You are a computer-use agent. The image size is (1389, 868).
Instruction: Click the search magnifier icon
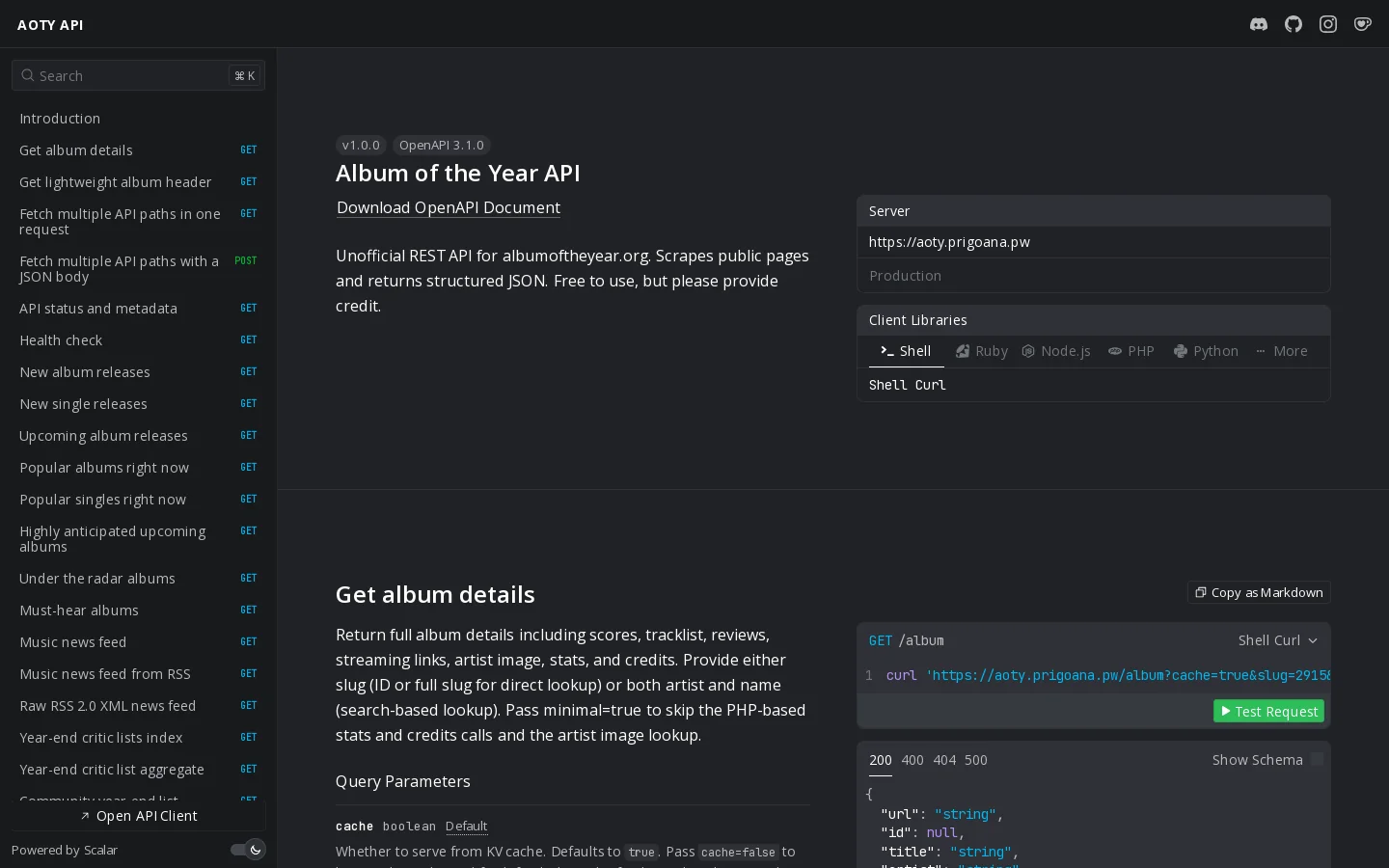28,75
